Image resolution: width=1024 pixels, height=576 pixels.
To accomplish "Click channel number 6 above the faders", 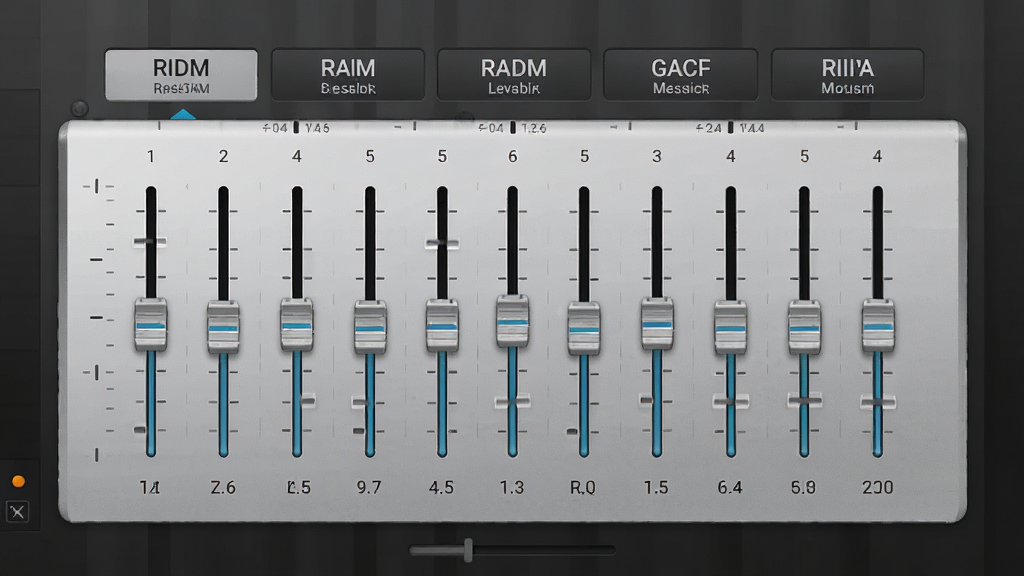I will (x=513, y=157).
